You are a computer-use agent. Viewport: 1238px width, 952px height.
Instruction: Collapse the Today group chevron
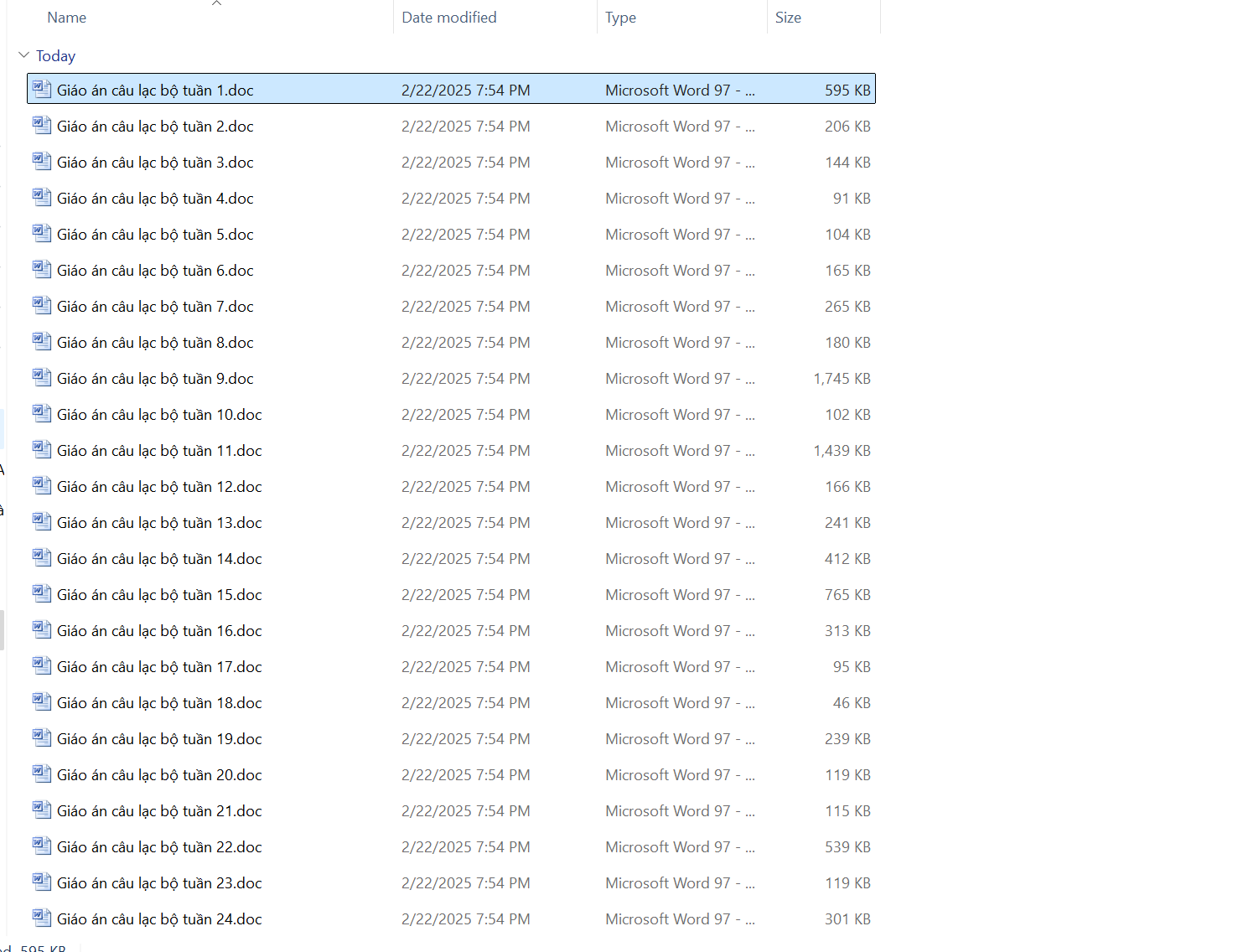[23, 56]
